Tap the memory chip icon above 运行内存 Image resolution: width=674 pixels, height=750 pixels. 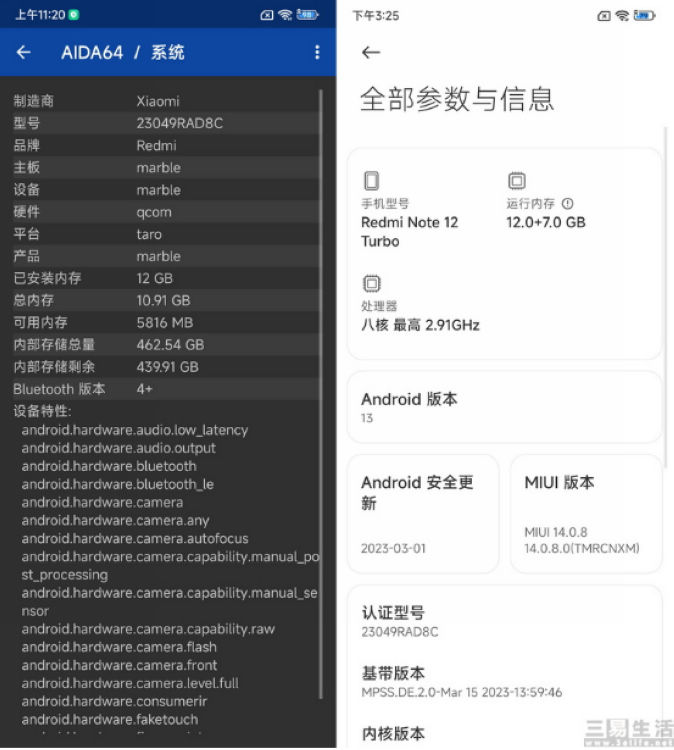click(517, 181)
